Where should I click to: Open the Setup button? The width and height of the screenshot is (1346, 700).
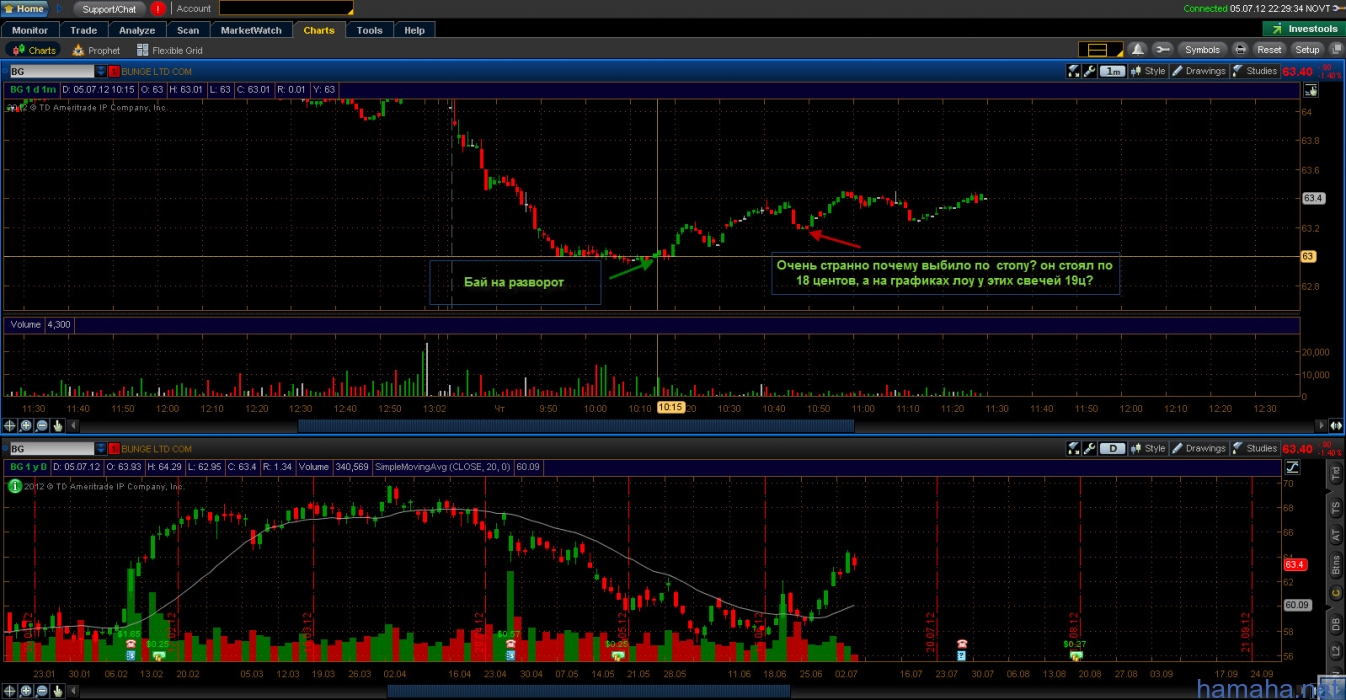point(1307,49)
